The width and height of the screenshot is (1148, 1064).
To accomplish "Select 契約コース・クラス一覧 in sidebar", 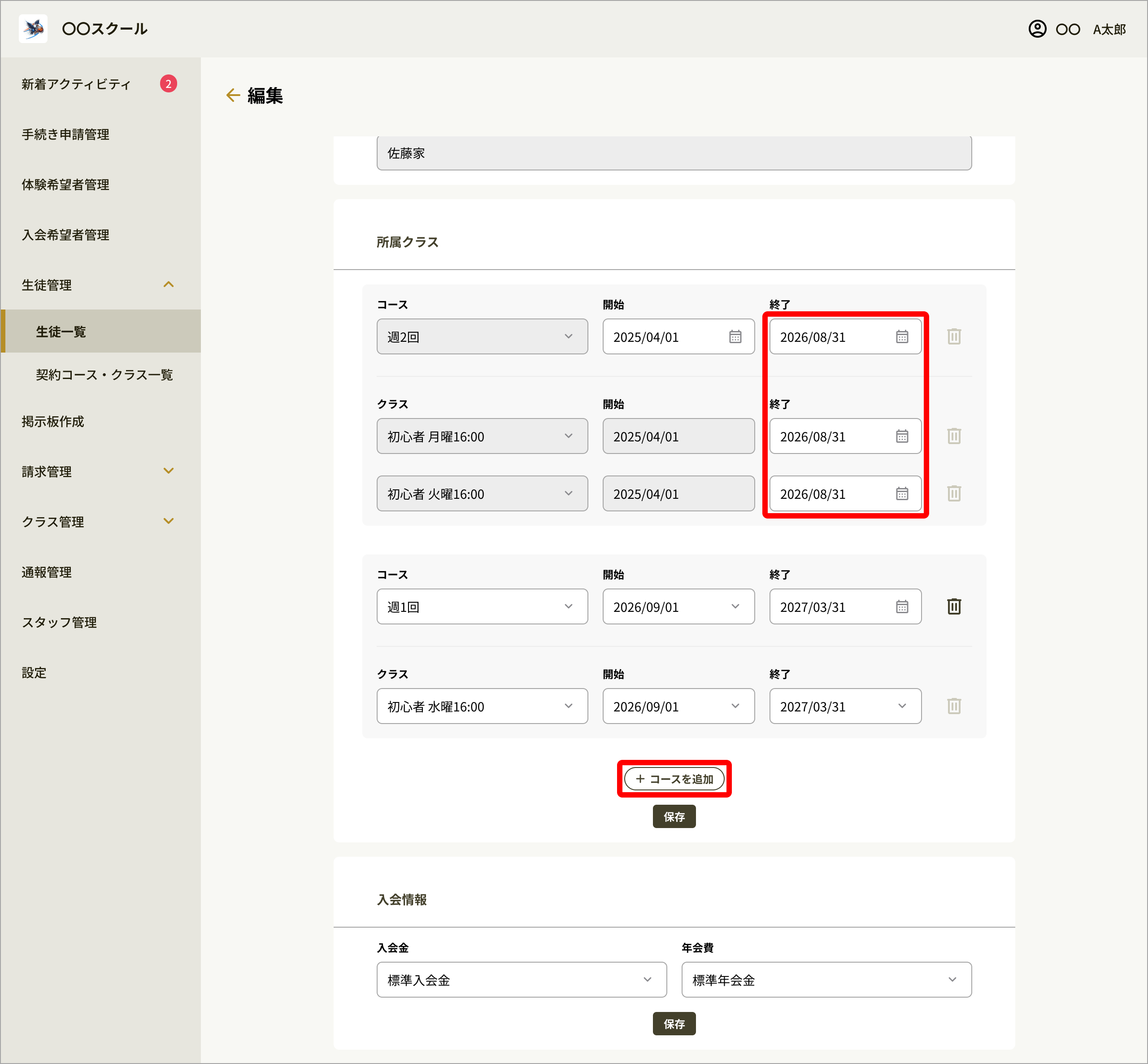I will [104, 374].
